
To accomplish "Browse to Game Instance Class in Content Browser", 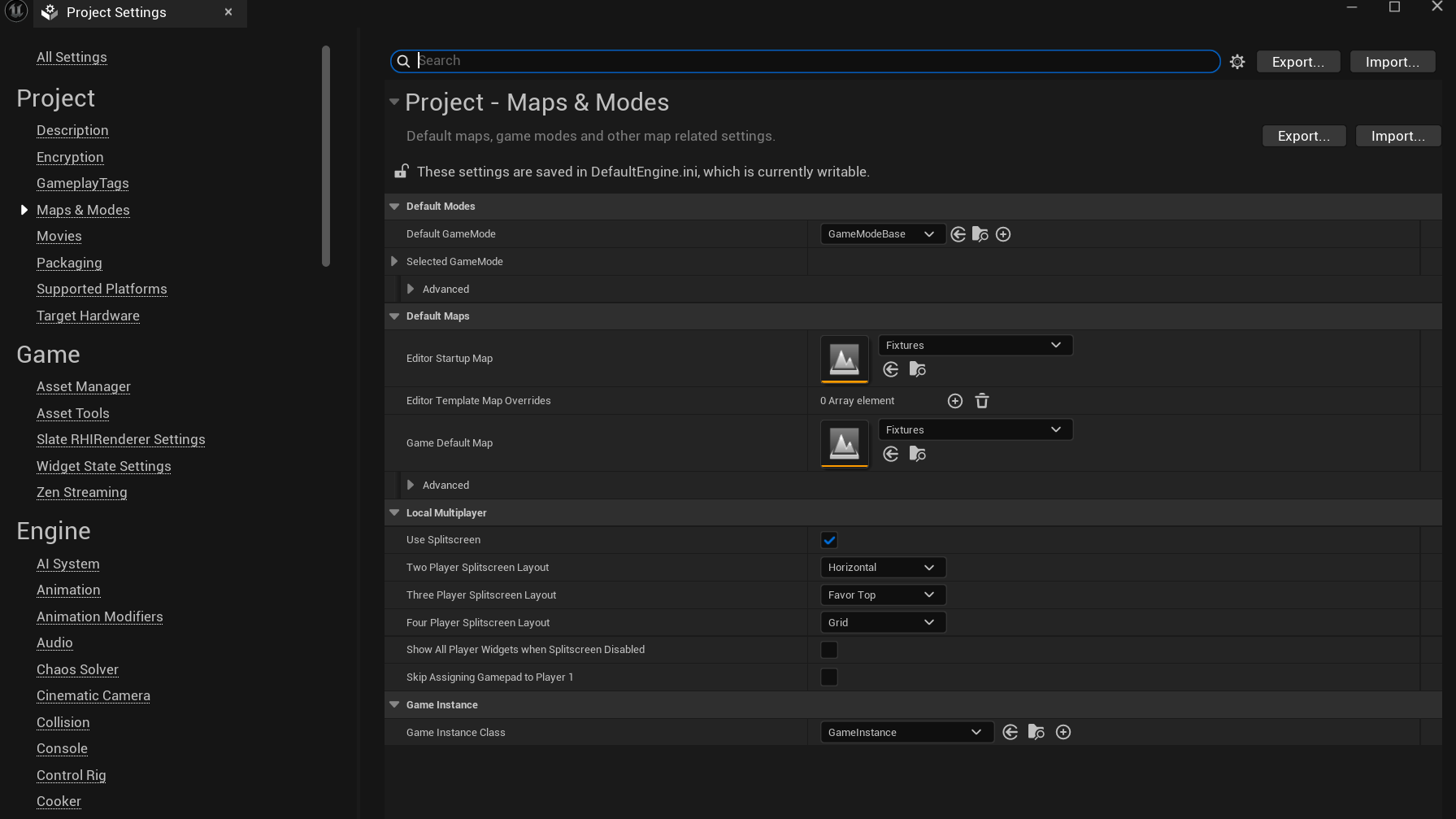I will coord(1037,732).
